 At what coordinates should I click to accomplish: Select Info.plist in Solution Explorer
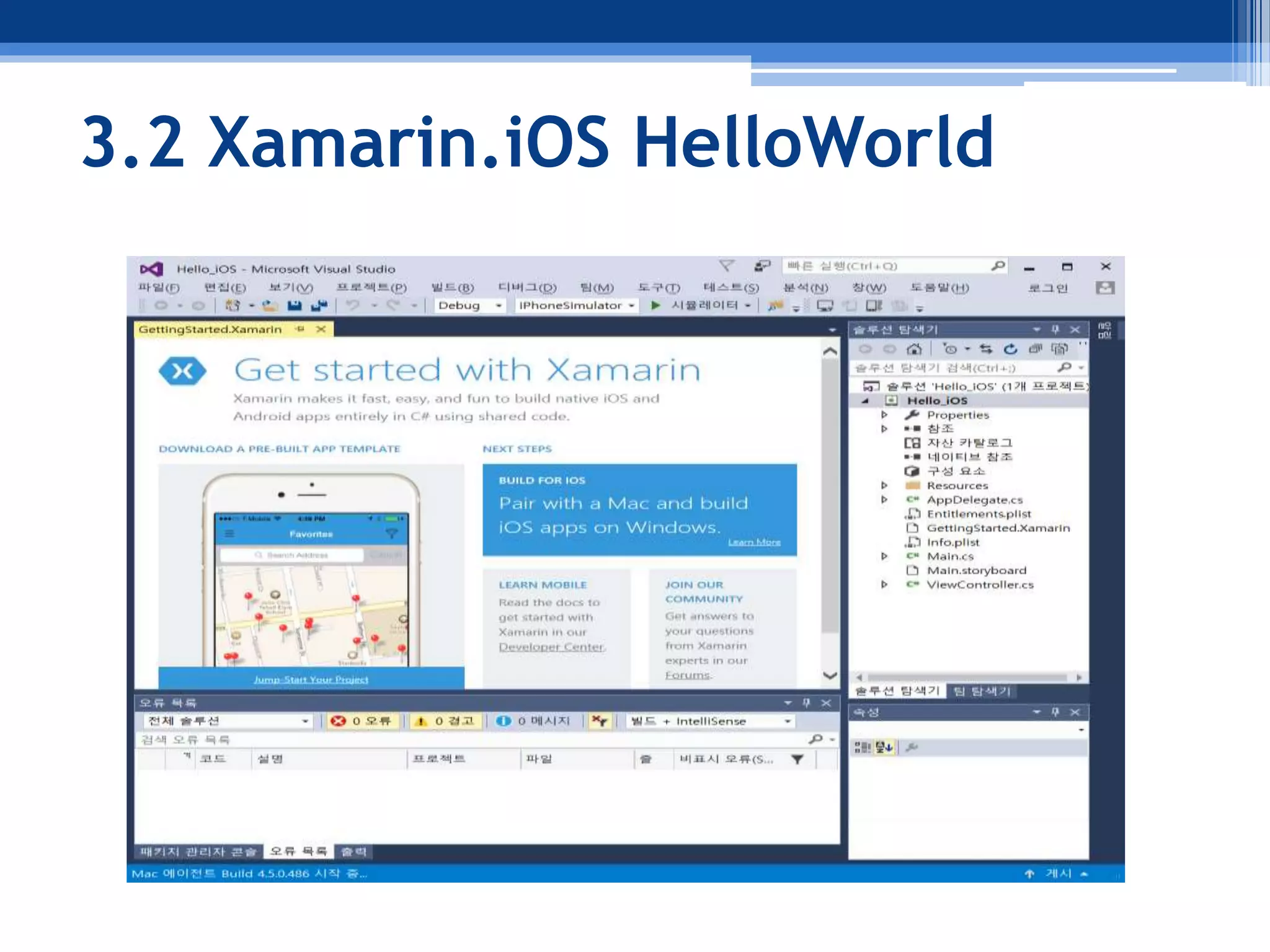coord(953,542)
